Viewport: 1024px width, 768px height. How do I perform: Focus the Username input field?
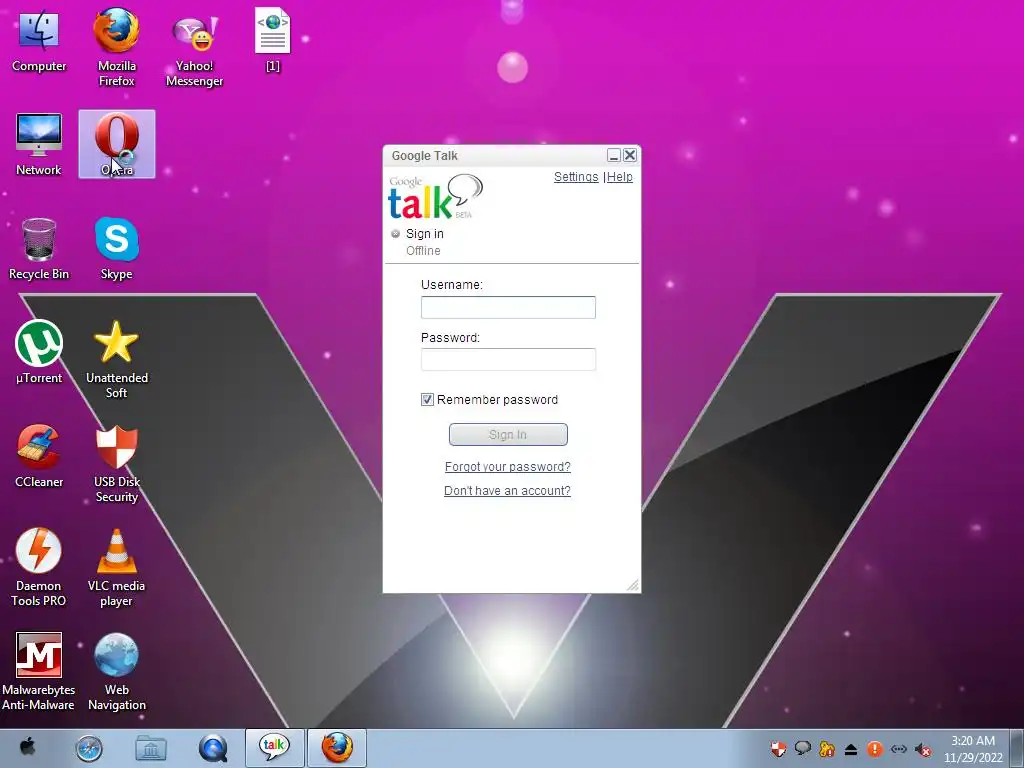pos(508,308)
